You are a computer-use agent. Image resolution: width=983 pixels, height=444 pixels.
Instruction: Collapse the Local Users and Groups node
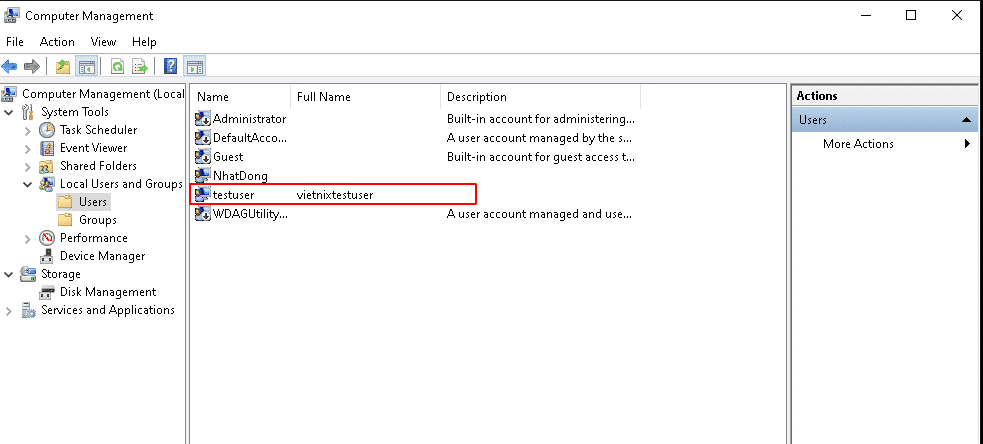tap(27, 184)
